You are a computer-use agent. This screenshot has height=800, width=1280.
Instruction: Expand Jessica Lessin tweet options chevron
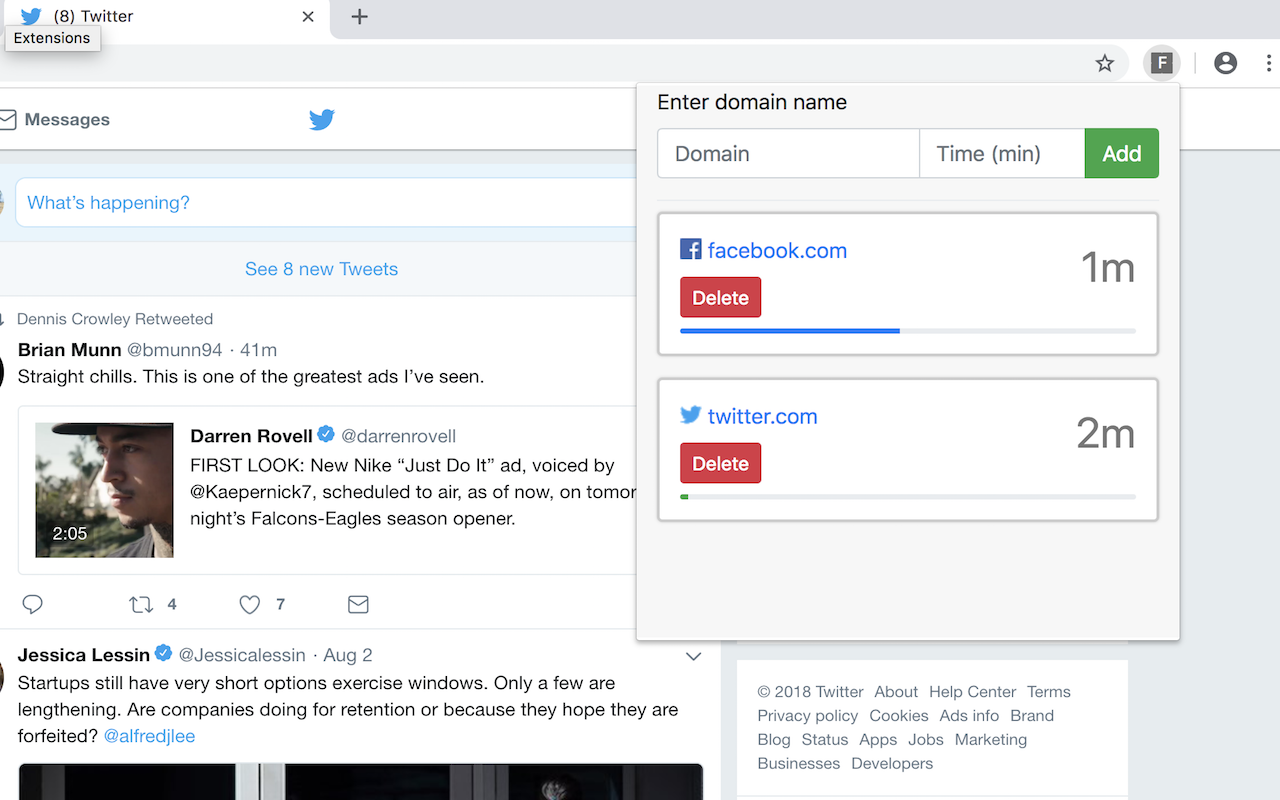coord(693,657)
